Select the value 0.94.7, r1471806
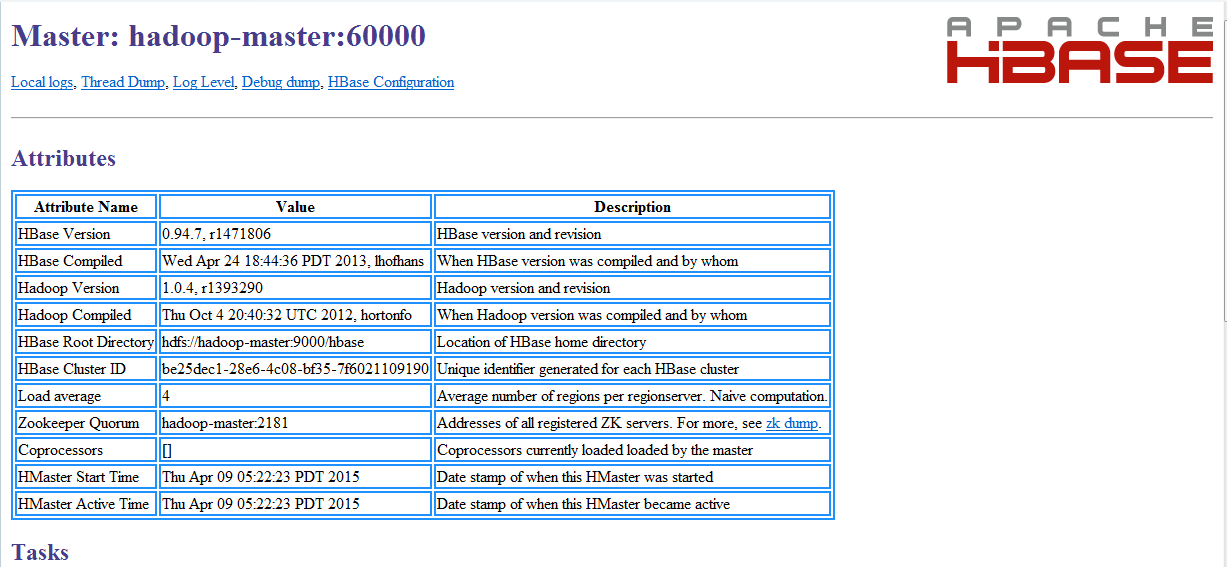1227x567 pixels. point(295,234)
